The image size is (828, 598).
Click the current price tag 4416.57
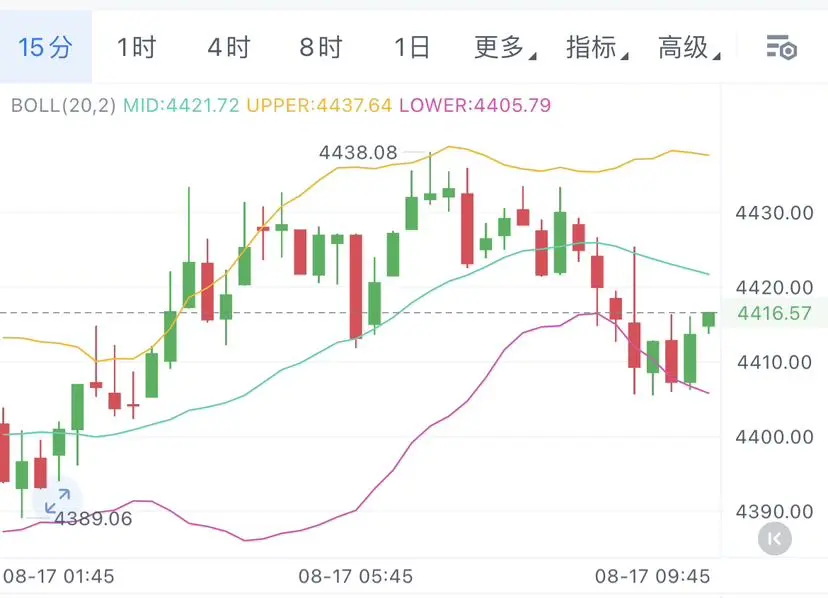pos(774,313)
